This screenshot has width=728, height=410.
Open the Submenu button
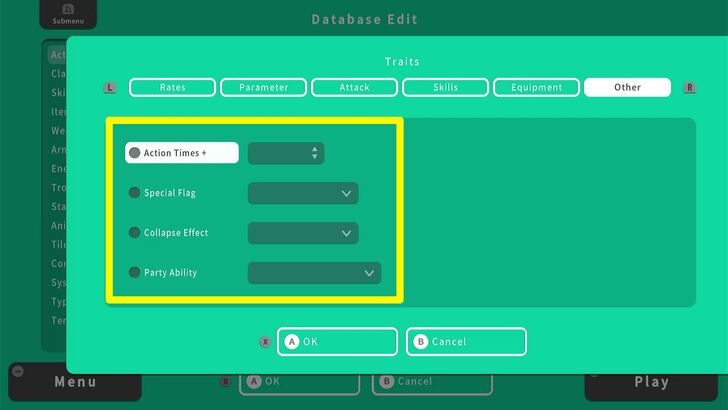(68, 14)
